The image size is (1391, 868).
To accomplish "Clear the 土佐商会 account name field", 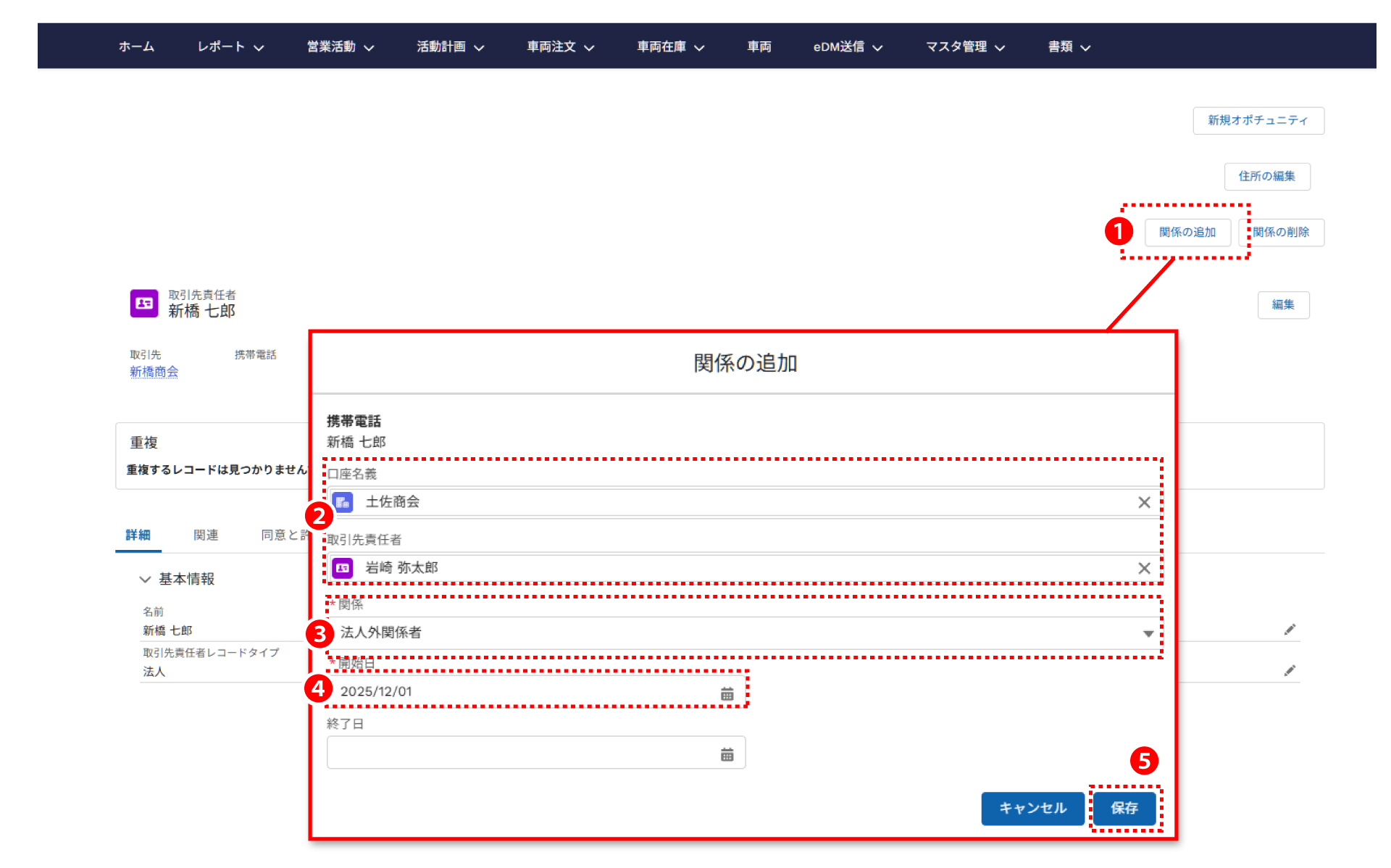I will click(1144, 502).
